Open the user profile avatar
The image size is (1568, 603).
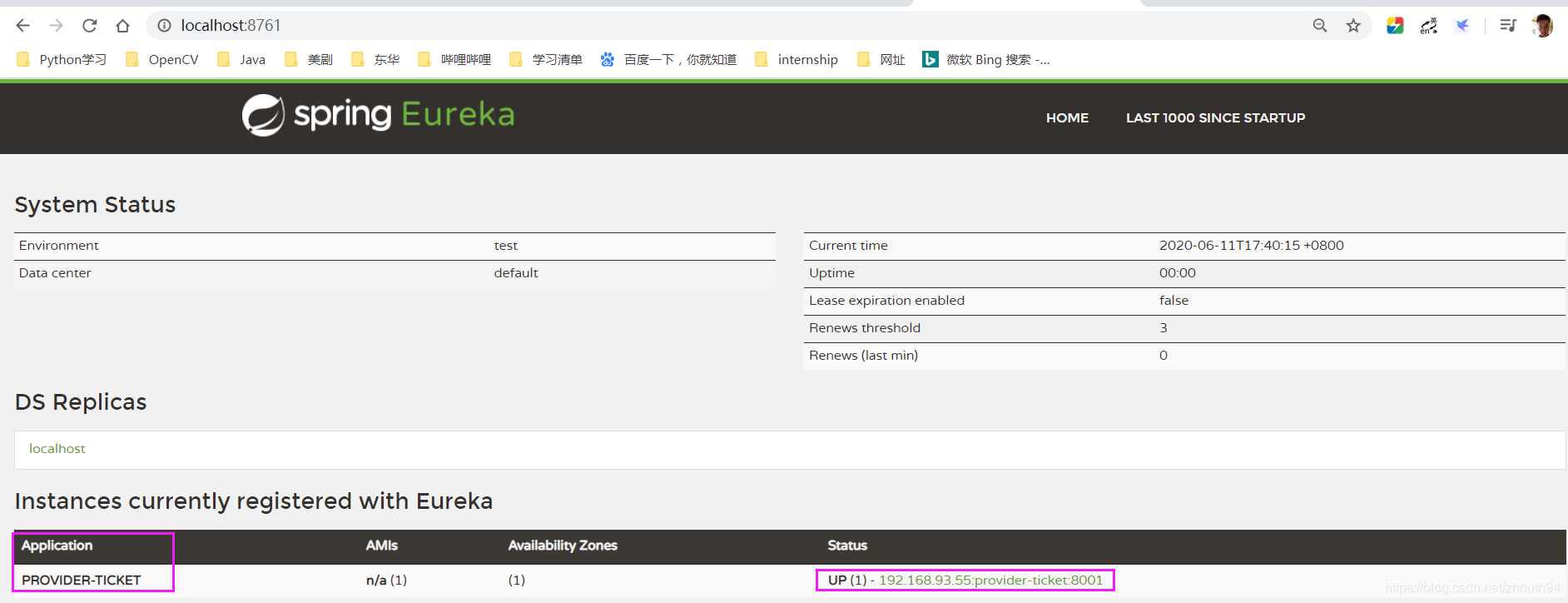(x=1542, y=26)
